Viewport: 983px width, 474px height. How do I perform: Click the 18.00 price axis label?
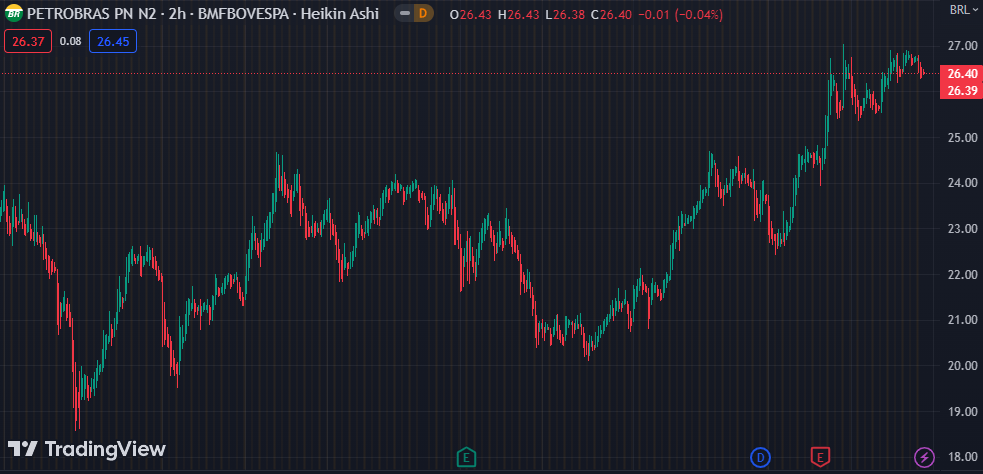click(x=962, y=458)
